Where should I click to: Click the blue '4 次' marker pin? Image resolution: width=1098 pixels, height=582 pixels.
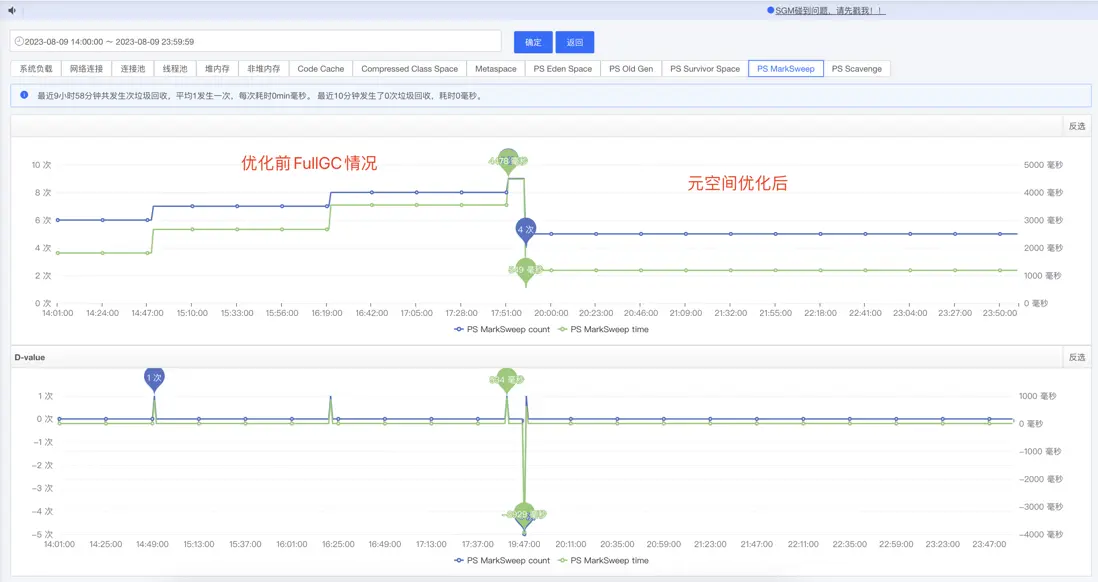point(525,230)
